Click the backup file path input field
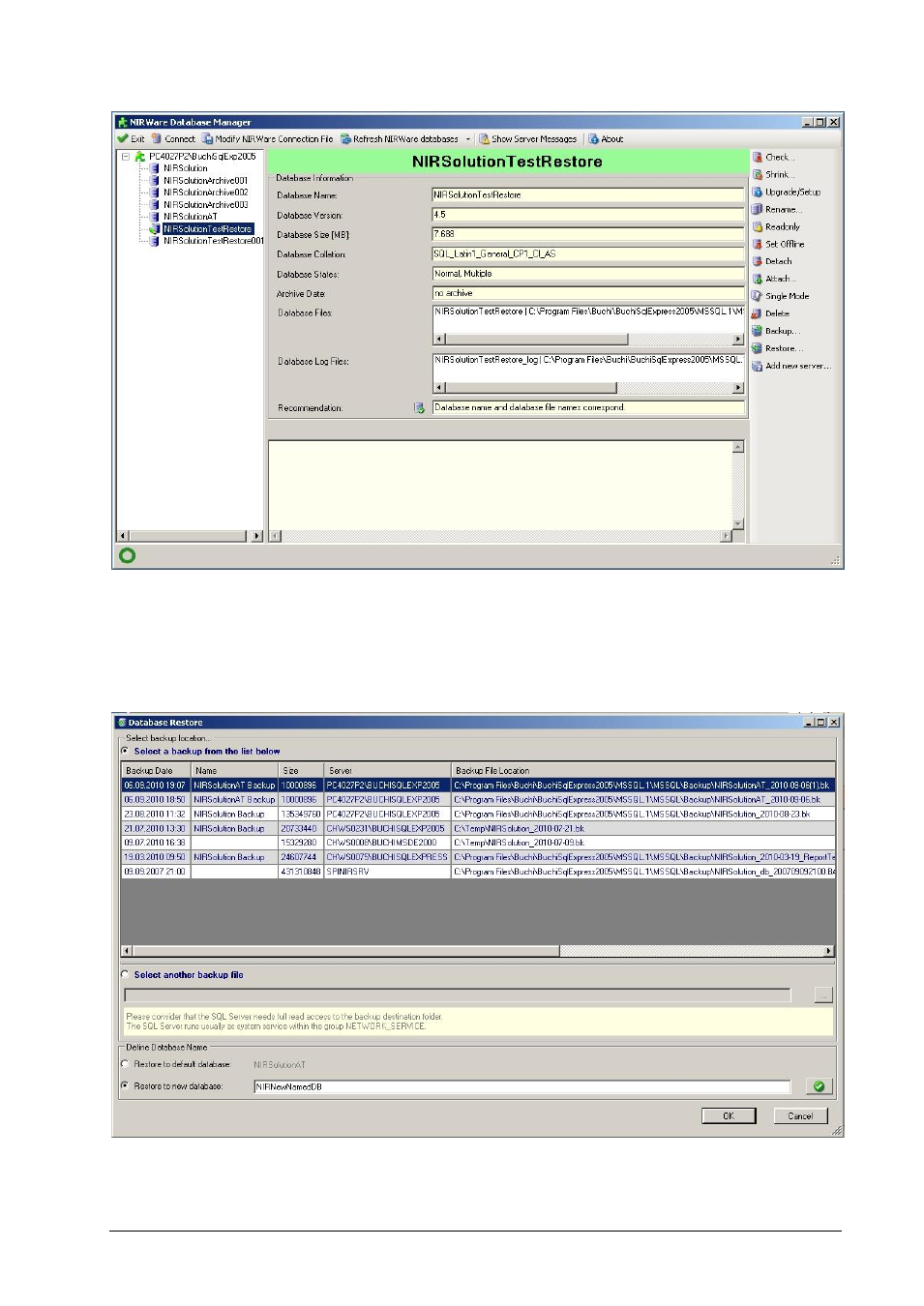The height and width of the screenshot is (1306, 924). pos(458,994)
